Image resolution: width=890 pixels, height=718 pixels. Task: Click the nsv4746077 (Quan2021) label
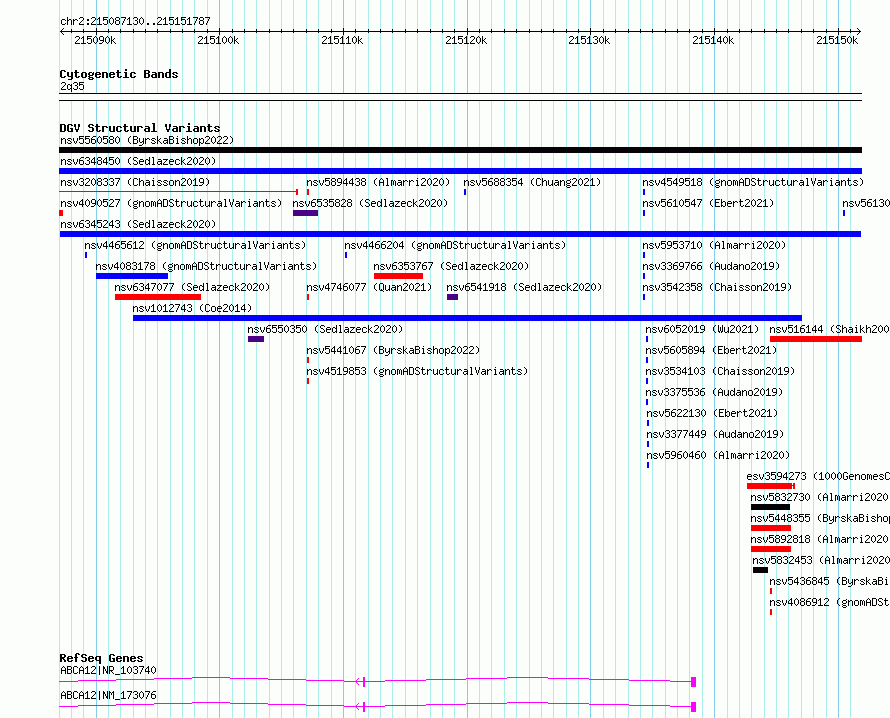tap(369, 287)
